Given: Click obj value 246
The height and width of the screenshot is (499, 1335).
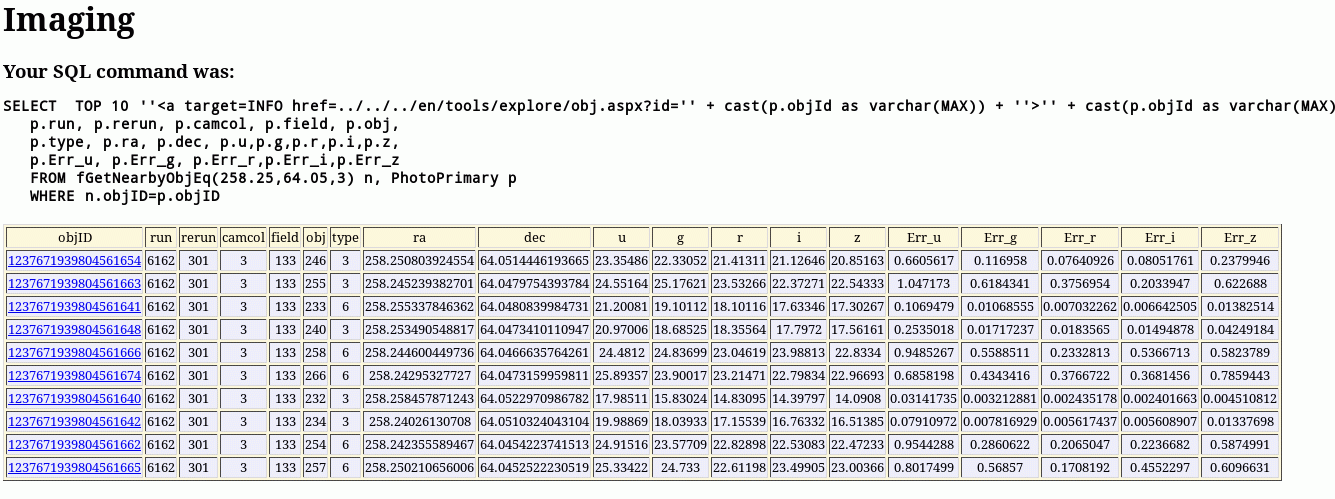Looking at the screenshot, I should pos(316,260).
